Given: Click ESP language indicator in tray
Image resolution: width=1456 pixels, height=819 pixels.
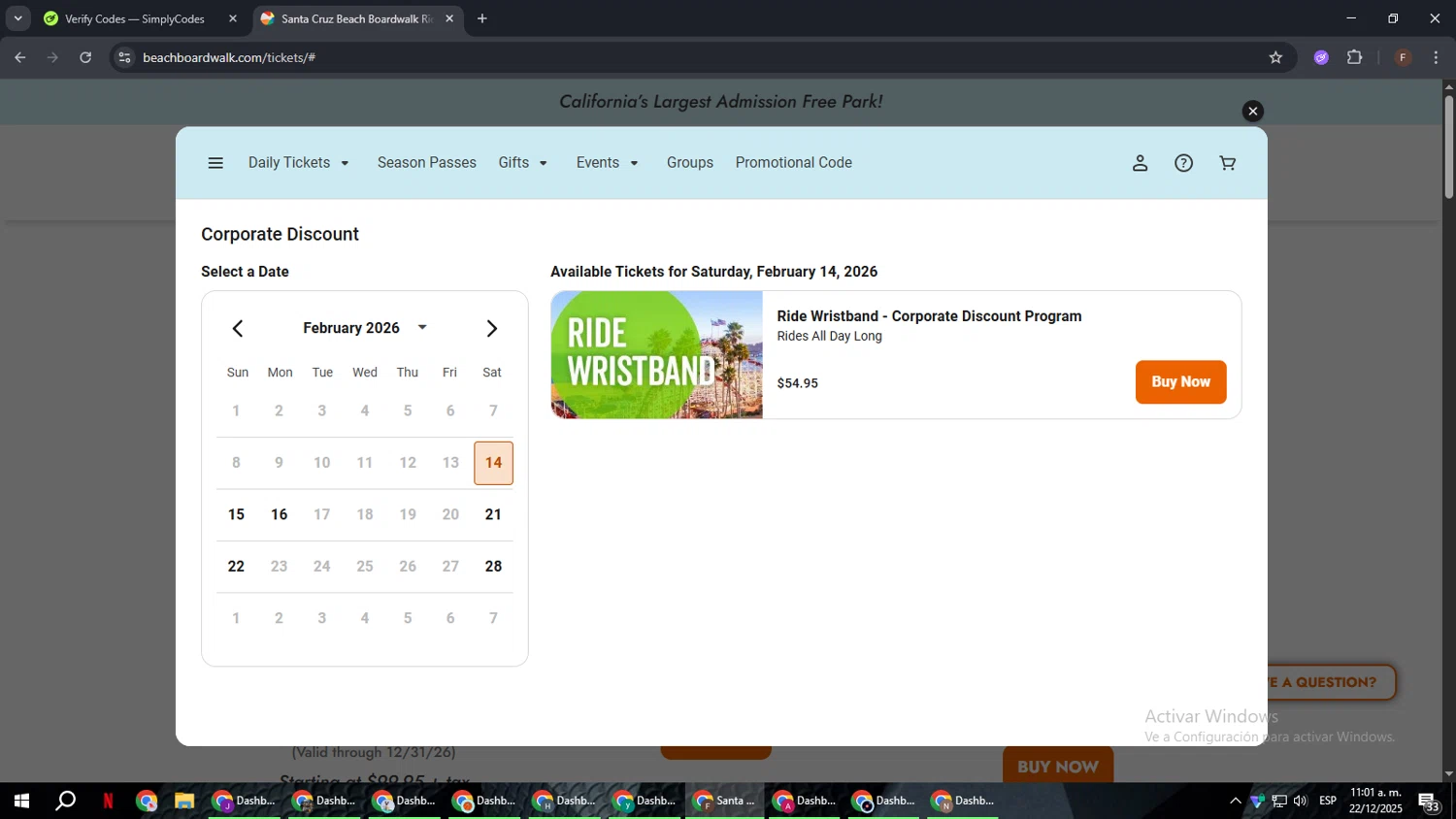Looking at the screenshot, I should click(1328, 801).
